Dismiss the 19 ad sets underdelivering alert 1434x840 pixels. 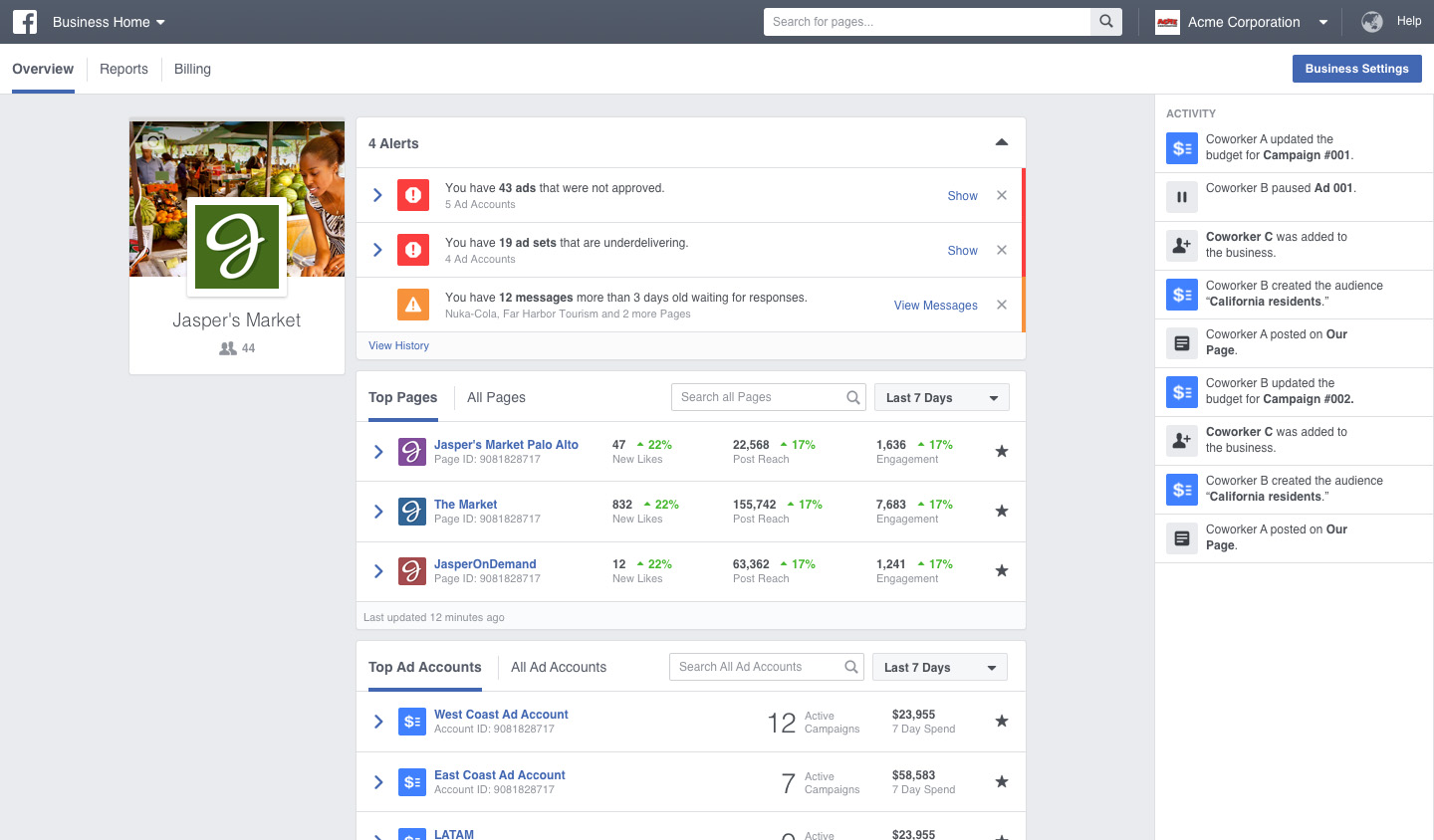[x=1002, y=250]
